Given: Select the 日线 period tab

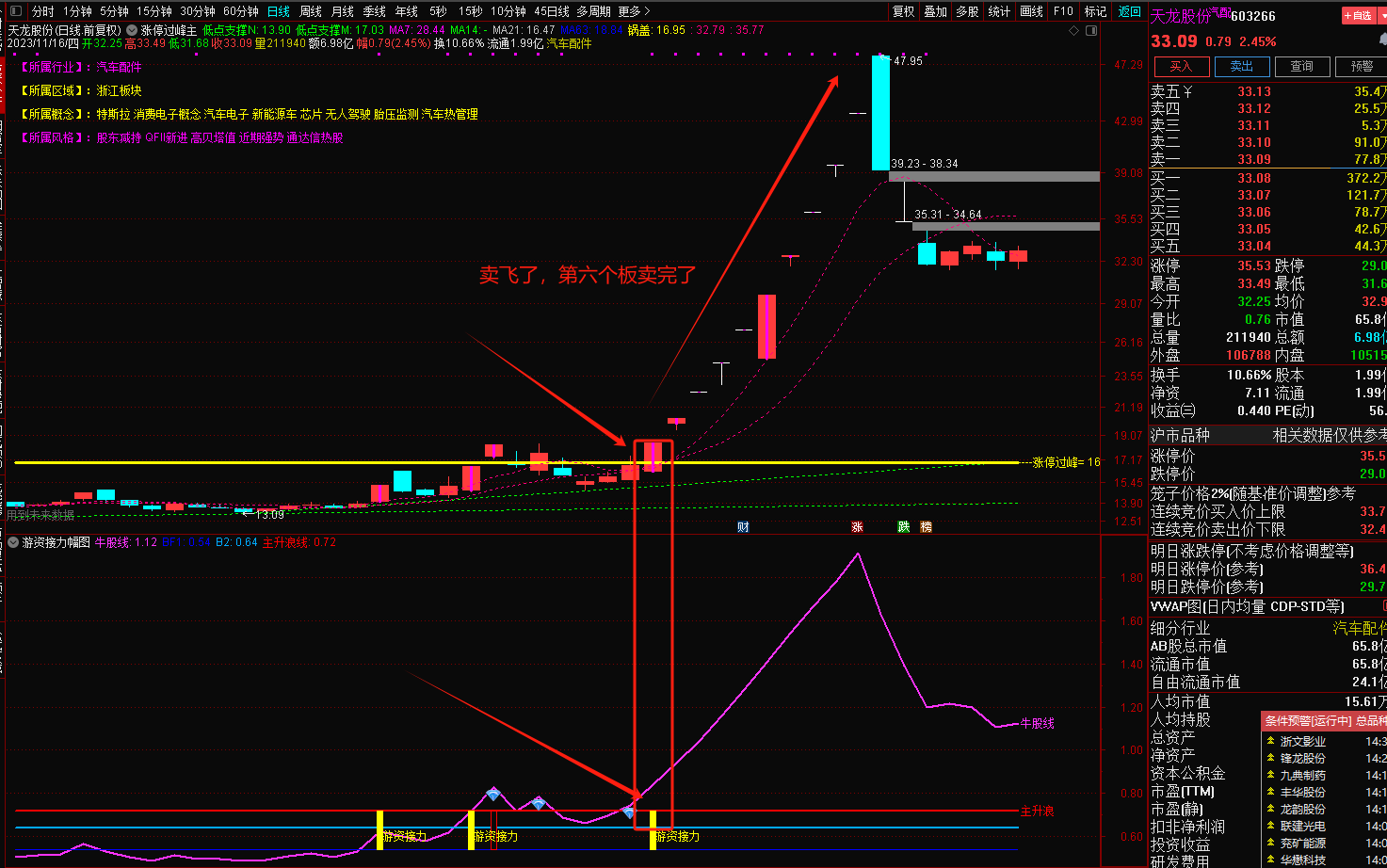Looking at the screenshot, I should [279, 11].
